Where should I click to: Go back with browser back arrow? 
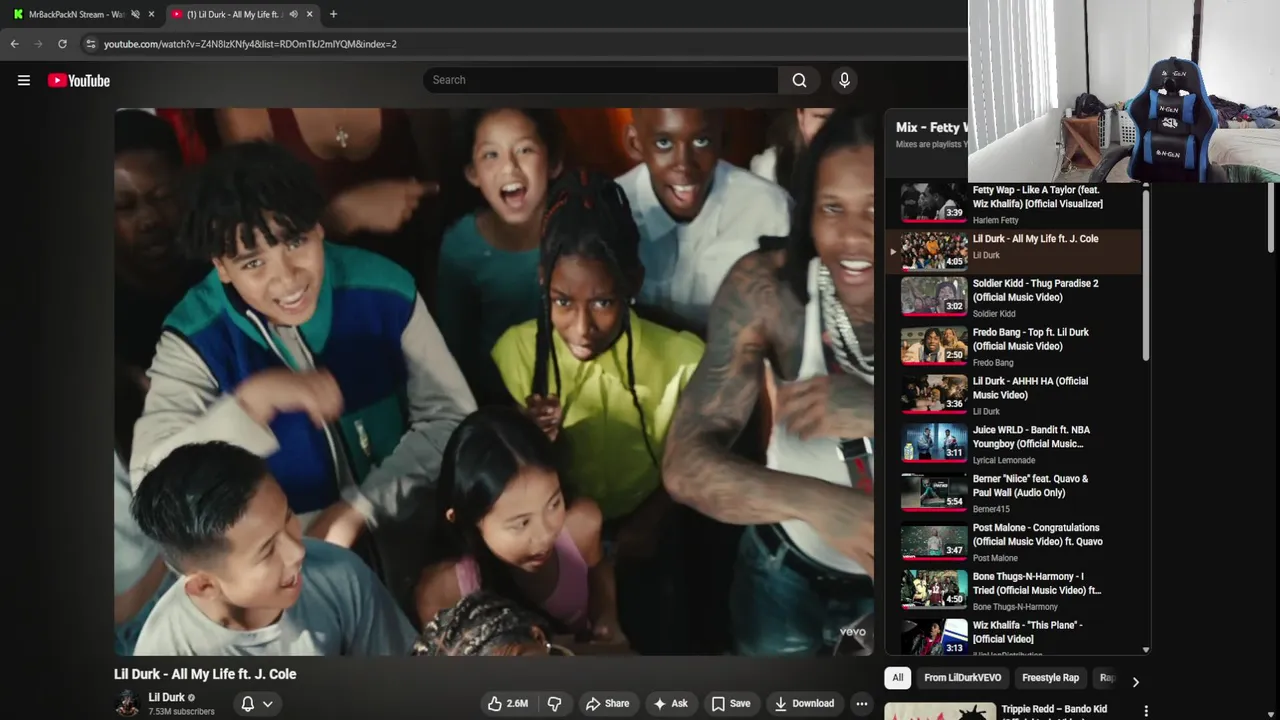click(14, 44)
